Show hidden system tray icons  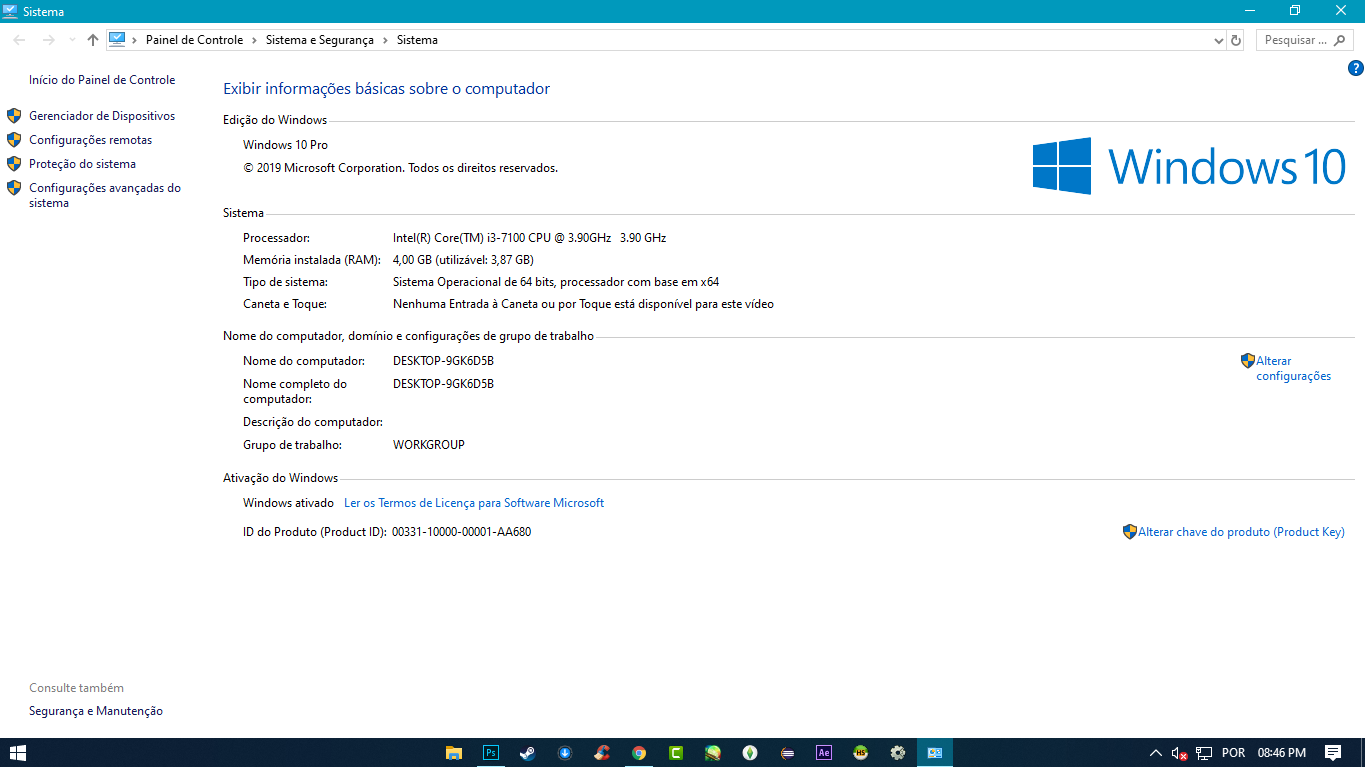[x=1156, y=753]
